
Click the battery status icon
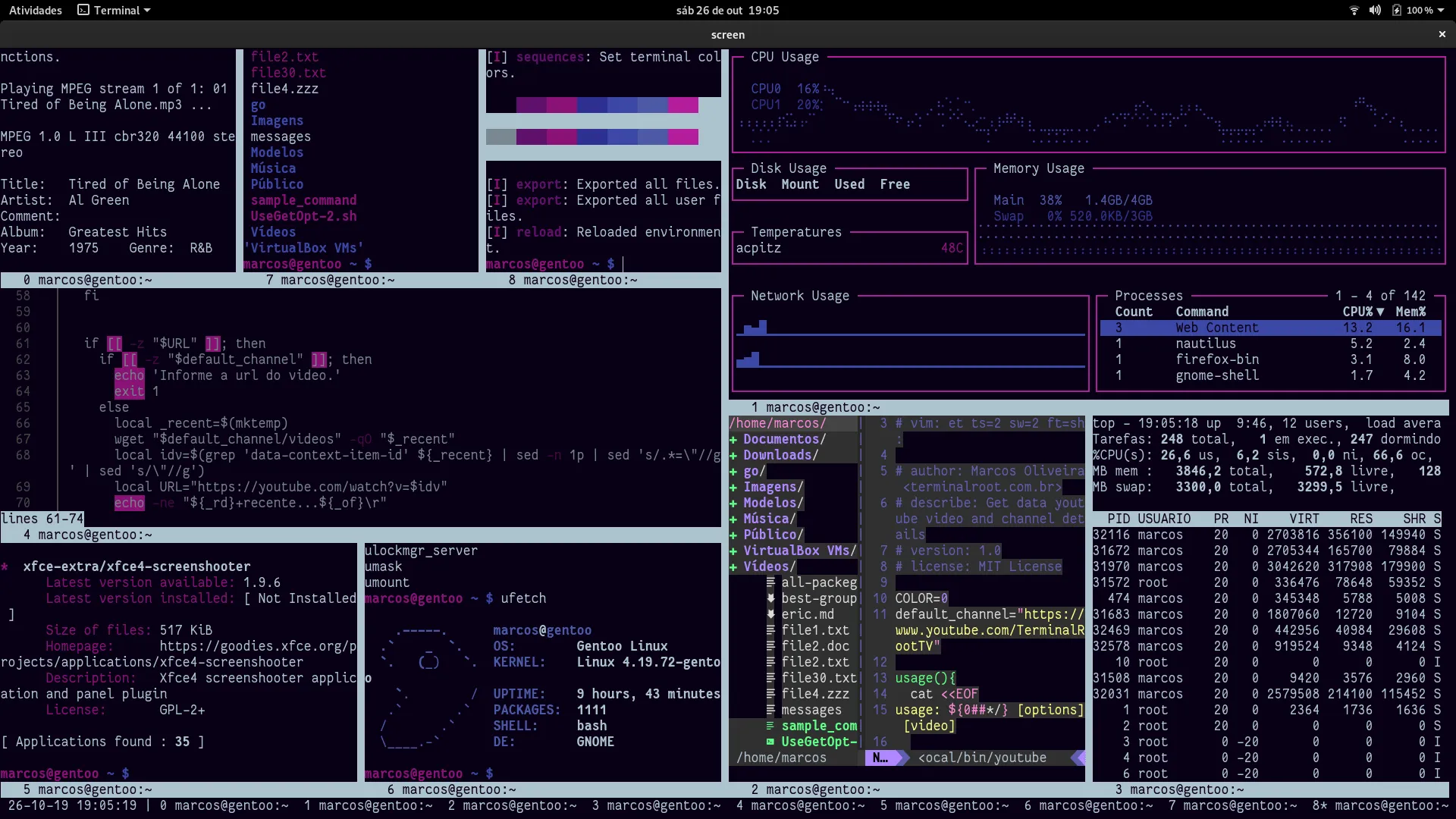pos(1396,10)
